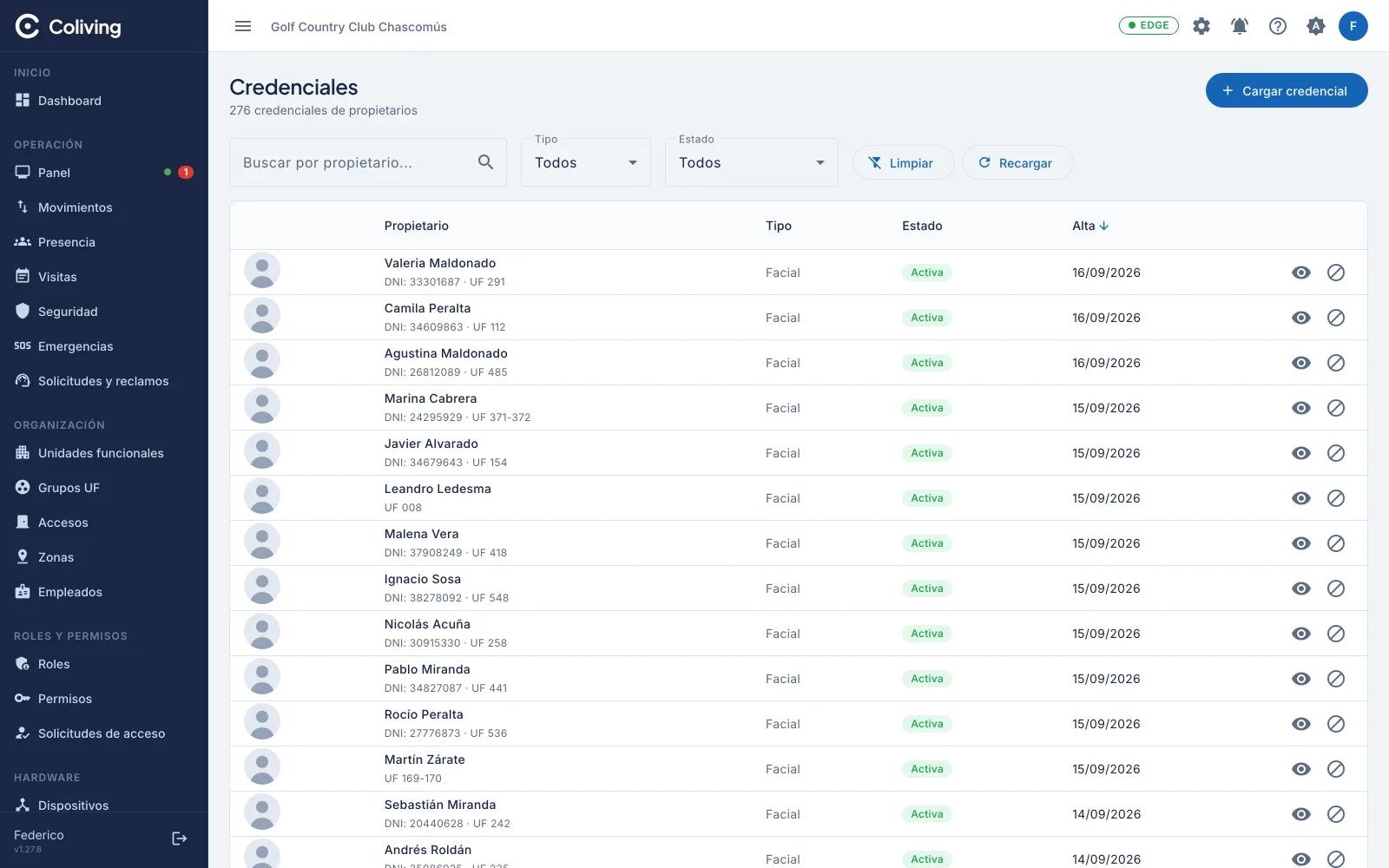Image resolution: width=1389 pixels, height=868 pixels.
Task: Go to Movimientos in sidebar
Action: (x=104, y=207)
